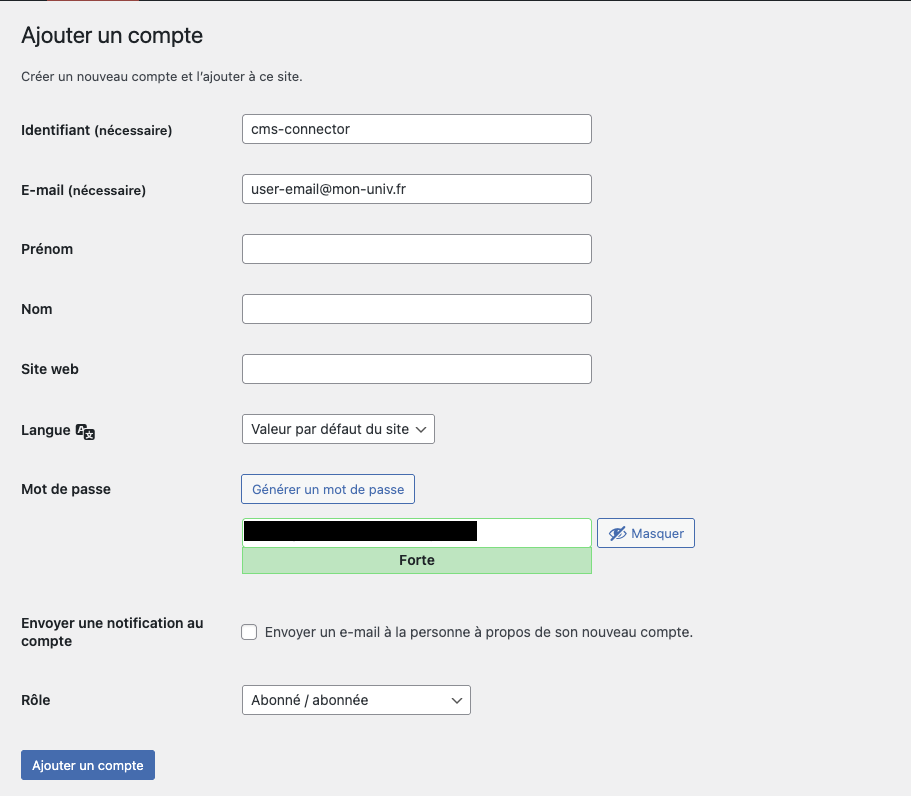This screenshot has width=911, height=796.
Task: Submit the form with the Ajouter un compte button
Action: [88, 765]
